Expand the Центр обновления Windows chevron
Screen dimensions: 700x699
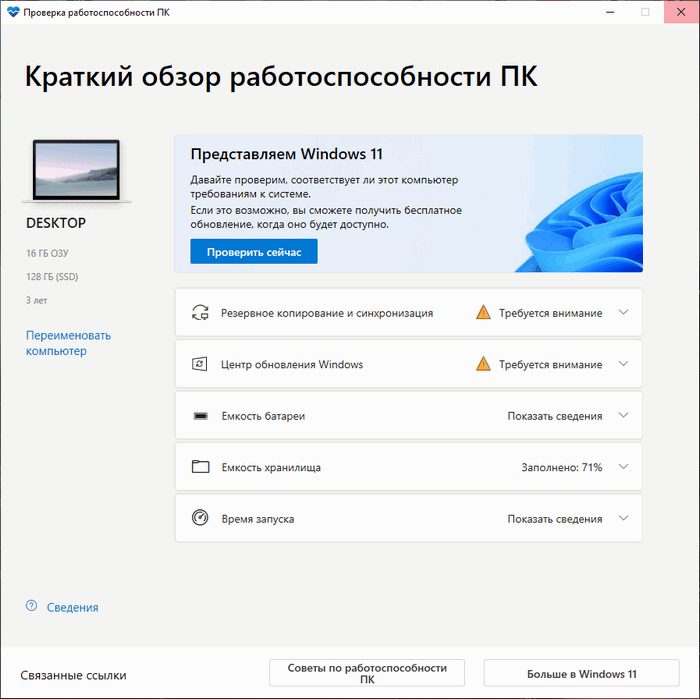[x=624, y=364]
